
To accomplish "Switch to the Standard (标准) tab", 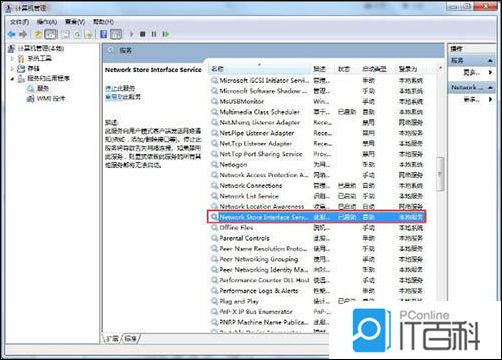I will (x=131, y=339).
